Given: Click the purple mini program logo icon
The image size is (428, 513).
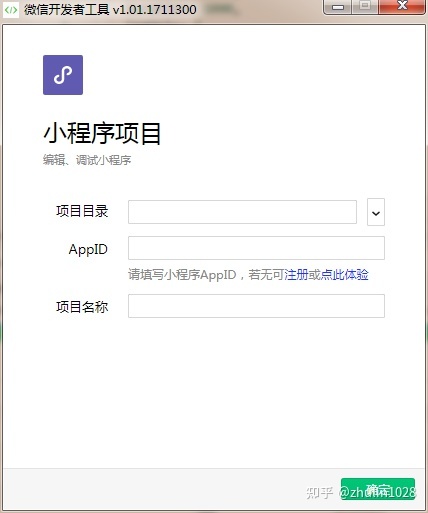Looking at the screenshot, I should (63, 75).
